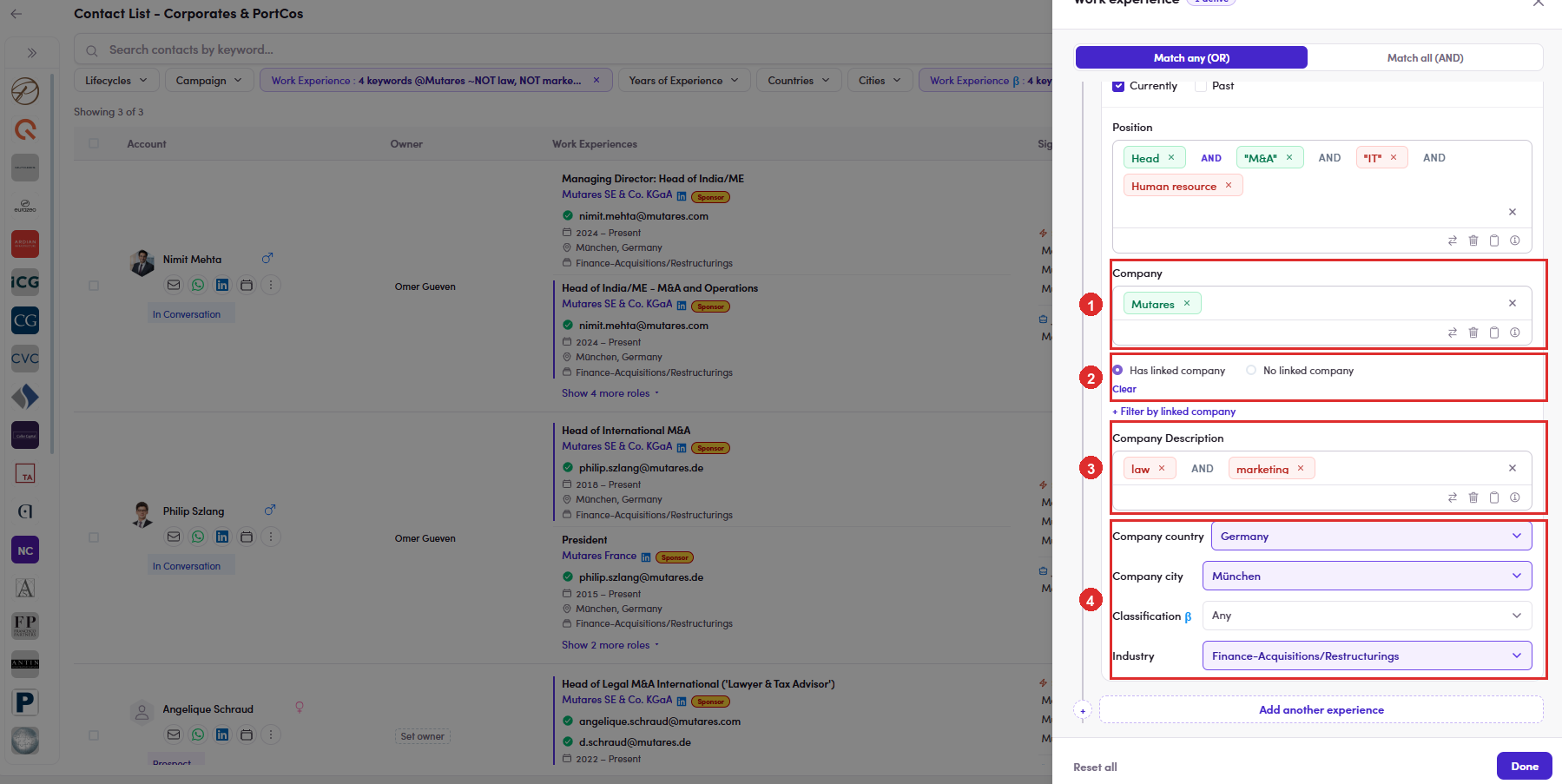The width and height of the screenshot is (1562, 784).
Task: Toggle AND operator between Head and M&A
Action: click(1211, 158)
